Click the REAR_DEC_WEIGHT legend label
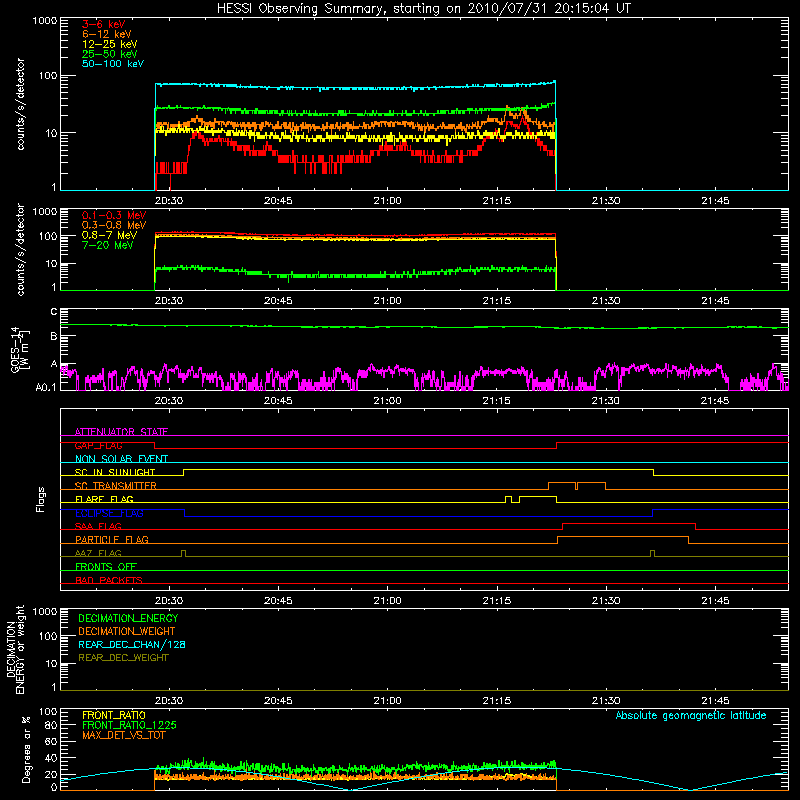 pos(123,658)
